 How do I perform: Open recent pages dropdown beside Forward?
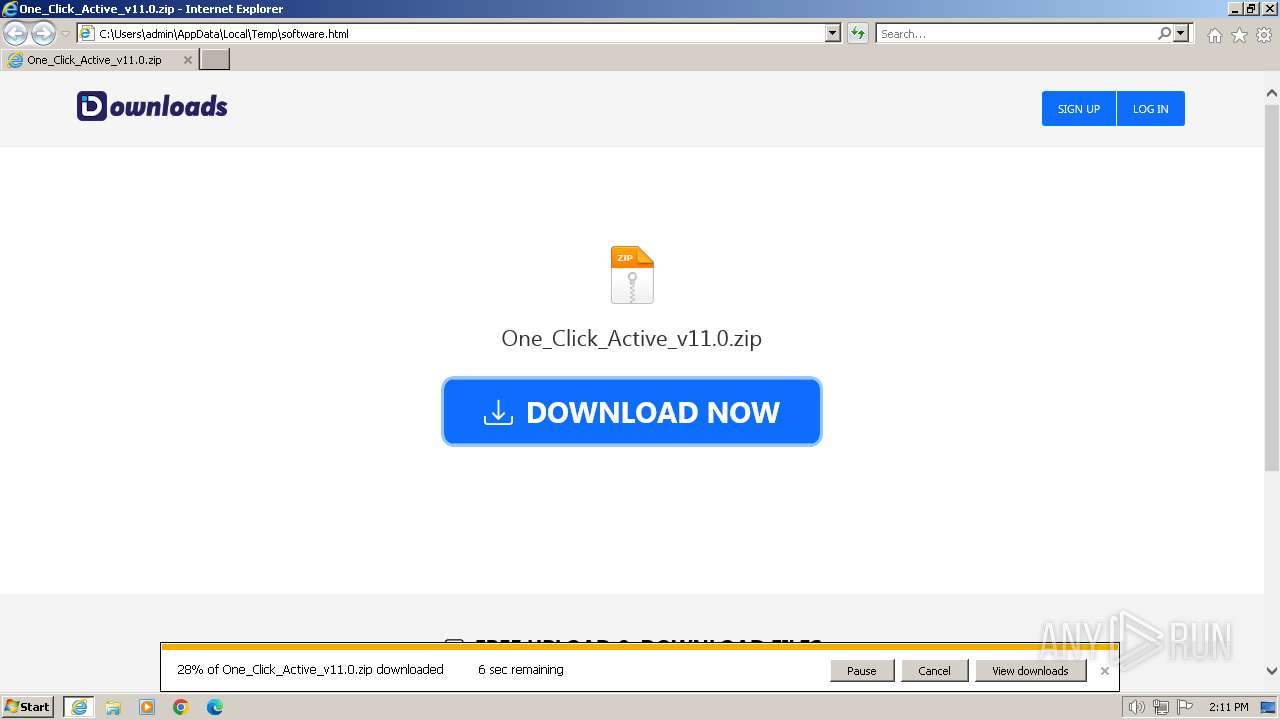tap(66, 34)
